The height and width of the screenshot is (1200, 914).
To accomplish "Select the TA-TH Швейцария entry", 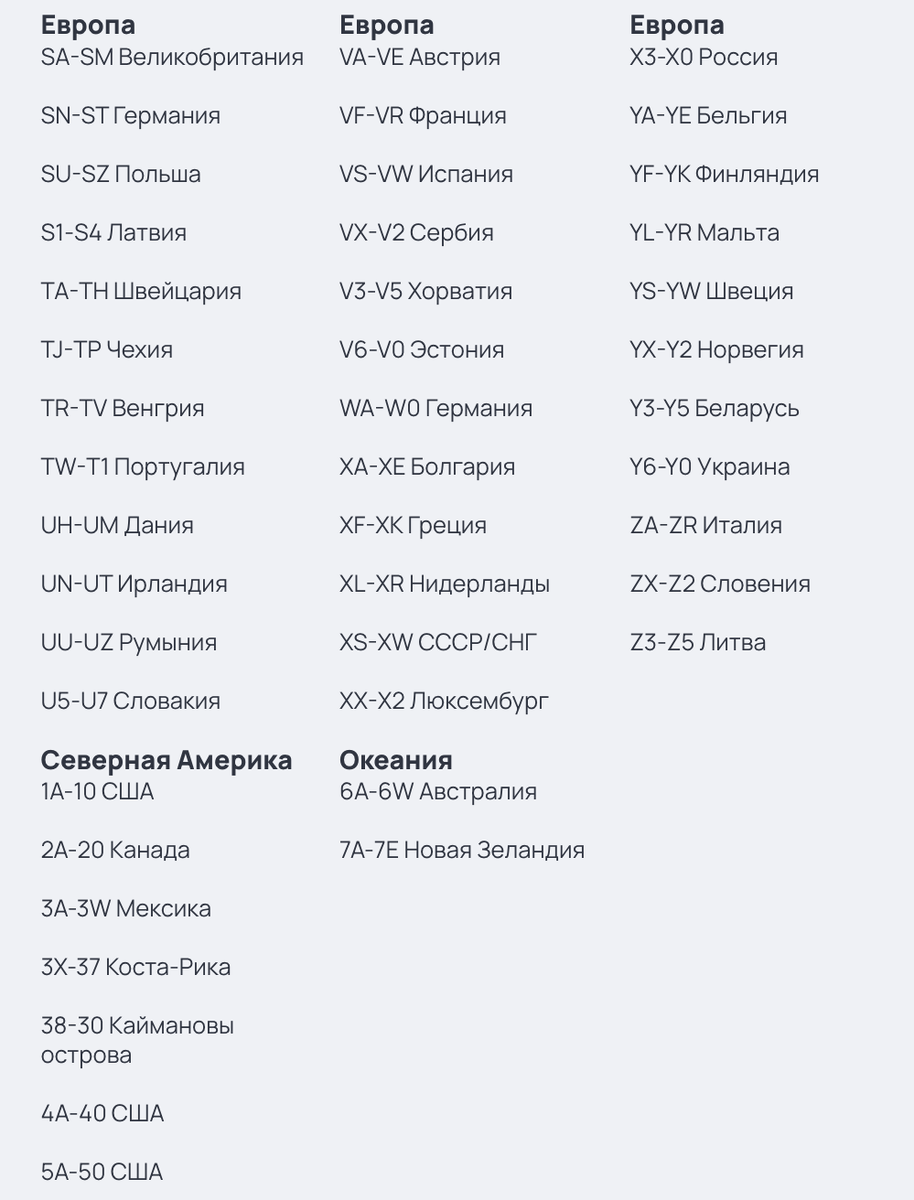I will [141, 292].
